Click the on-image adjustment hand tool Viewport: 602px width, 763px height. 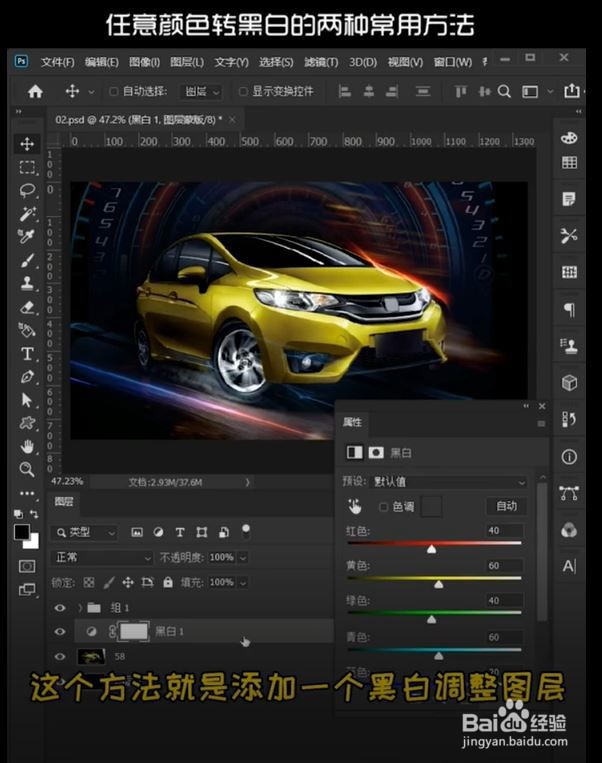[355, 507]
